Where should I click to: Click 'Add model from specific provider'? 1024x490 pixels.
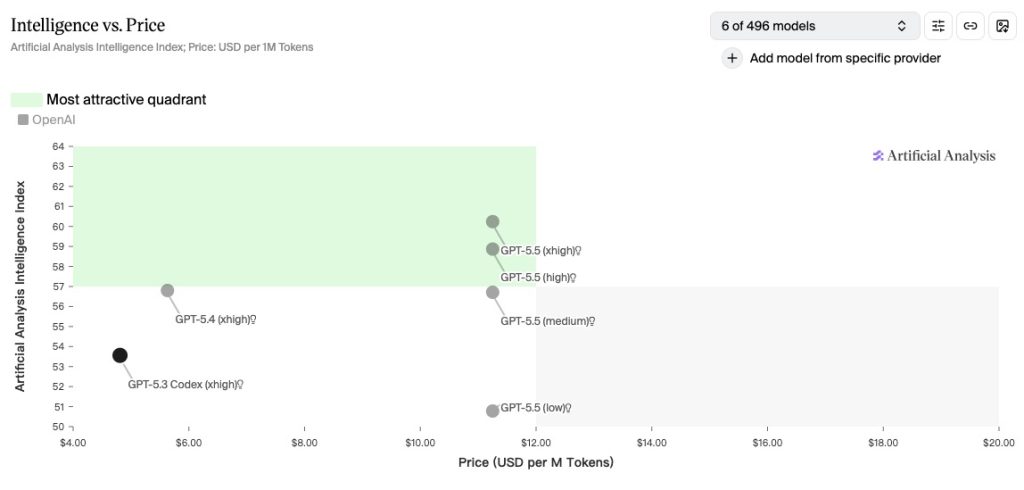[844, 58]
